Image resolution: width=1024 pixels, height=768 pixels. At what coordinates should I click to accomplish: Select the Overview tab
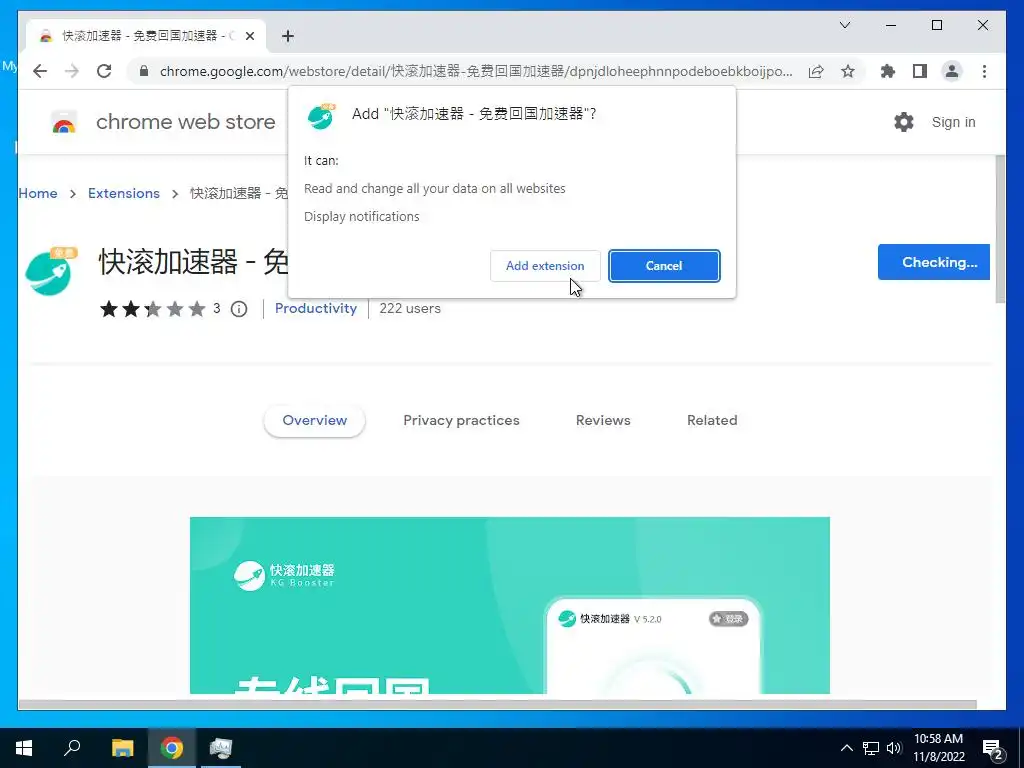pyautogui.click(x=314, y=421)
